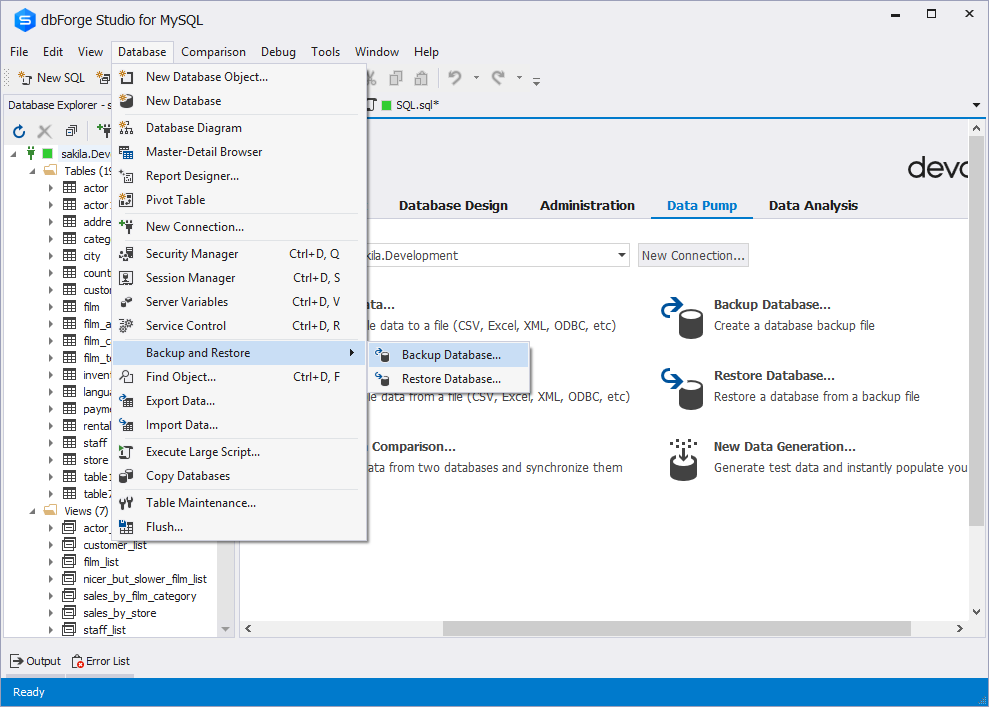Select Service Control menu item
This screenshot has width=989, height=707.
pos(240,326)
